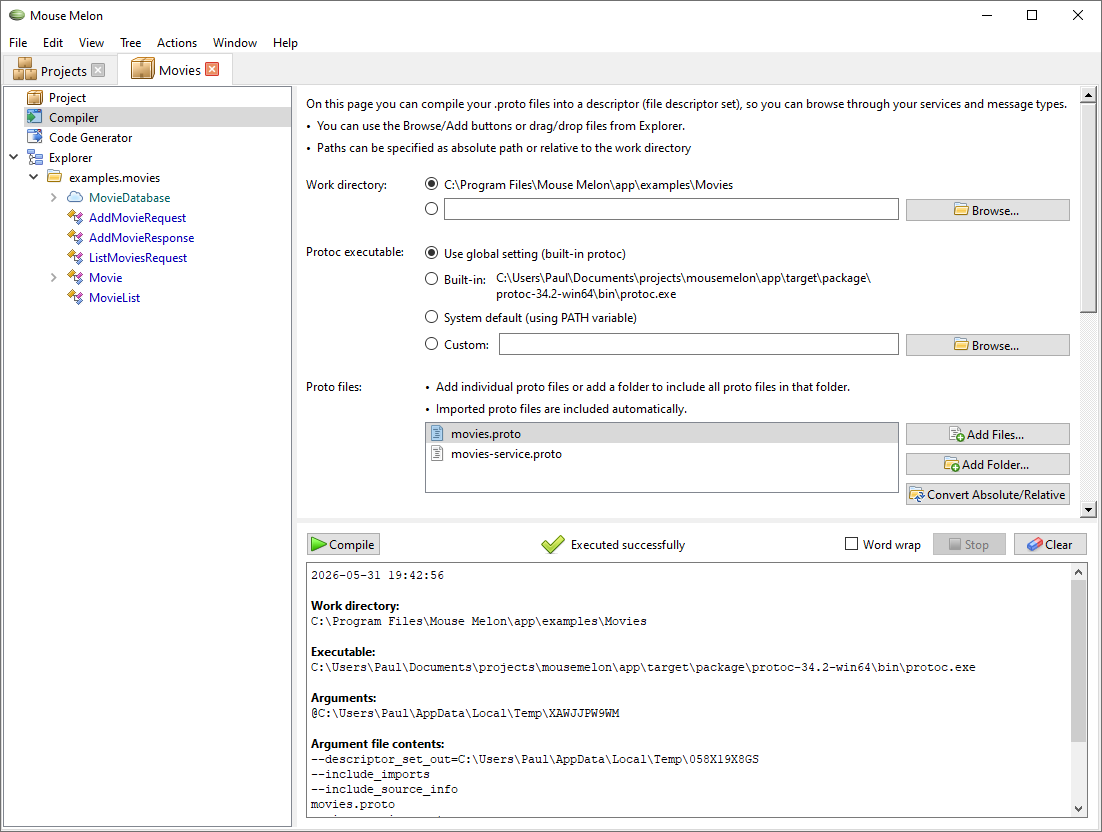The width and height of the screenshot is (1102, 832).
Task: Collapse the examples.movies package node
Action: pyautogui.click(x=33, y=177)
